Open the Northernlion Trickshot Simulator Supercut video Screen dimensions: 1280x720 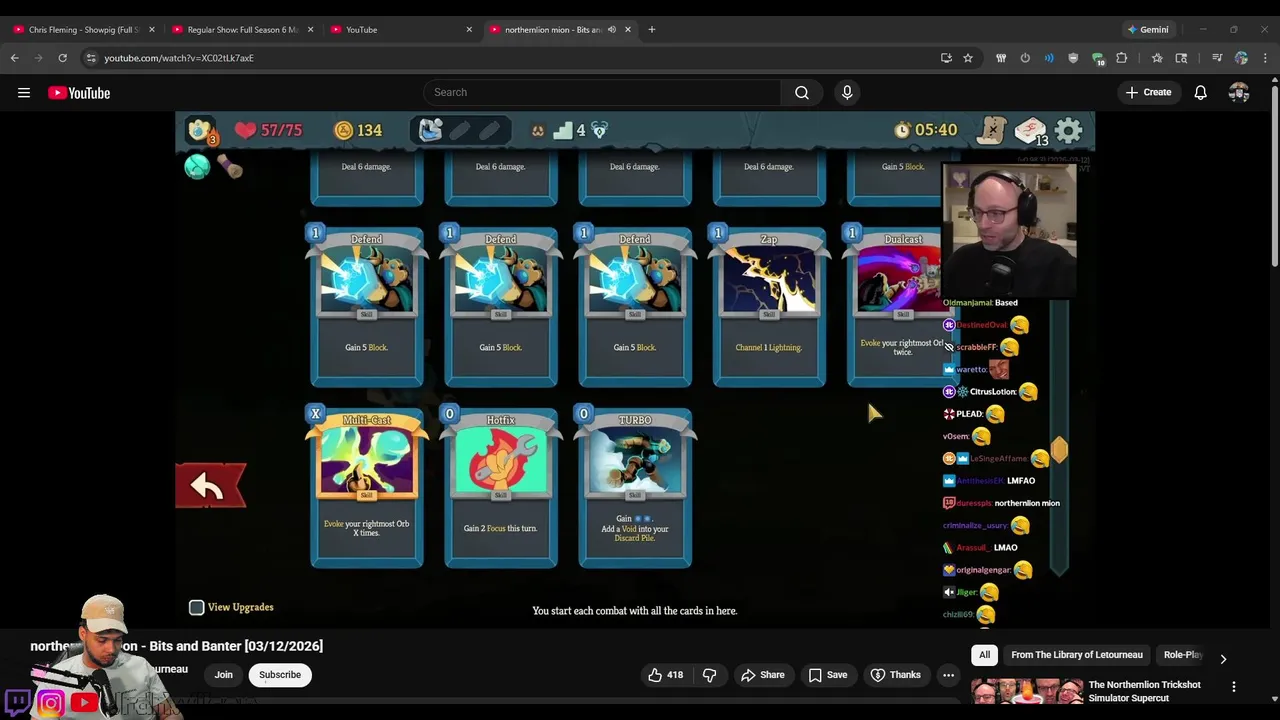point(1144,691)
